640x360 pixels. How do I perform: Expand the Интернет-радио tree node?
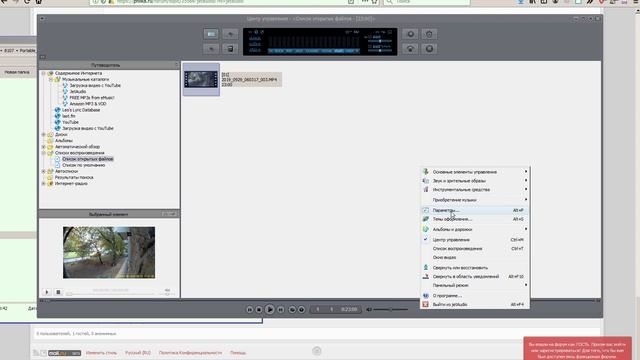(44, 184)
